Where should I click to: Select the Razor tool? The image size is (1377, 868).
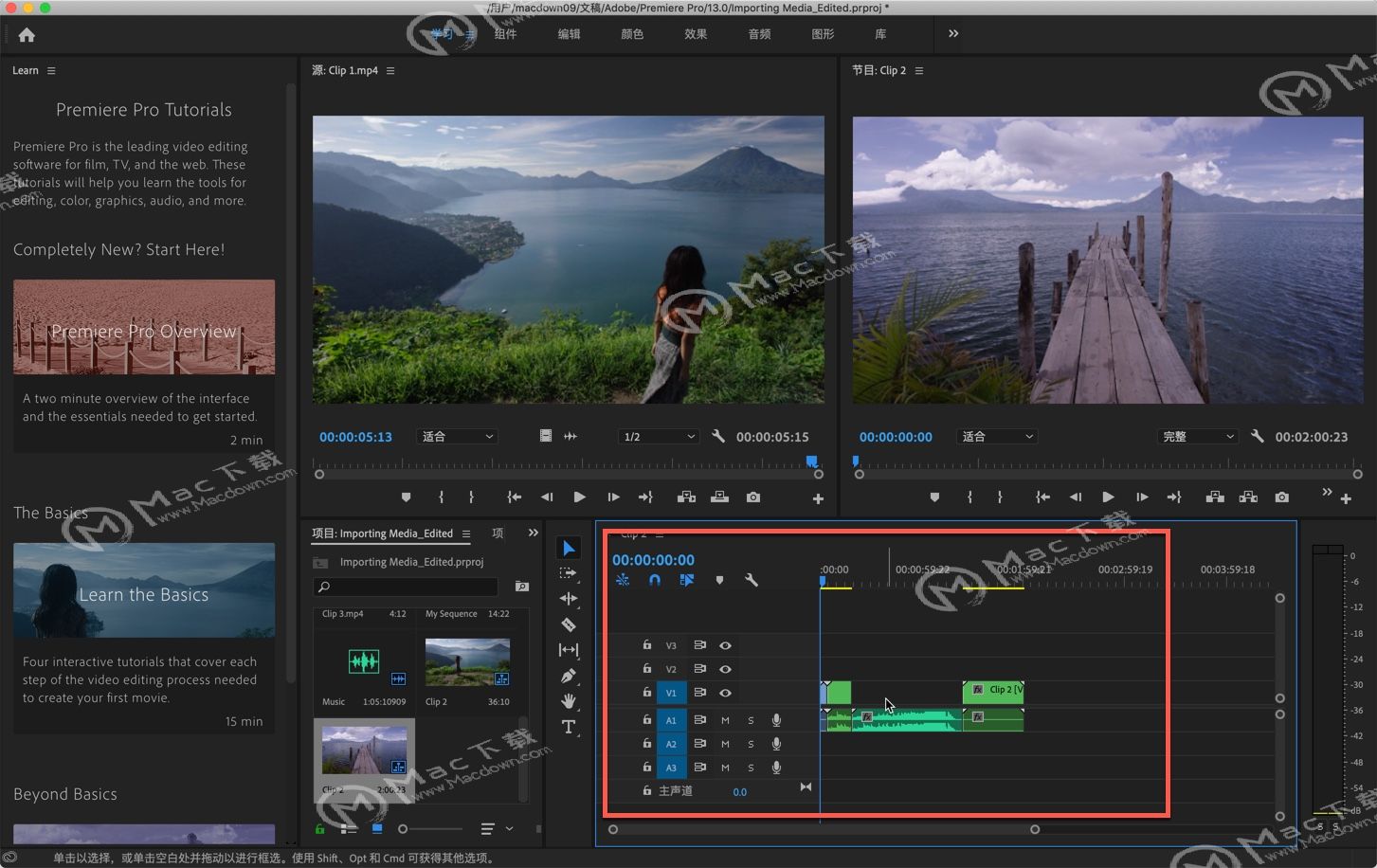(x=569, y=624)
